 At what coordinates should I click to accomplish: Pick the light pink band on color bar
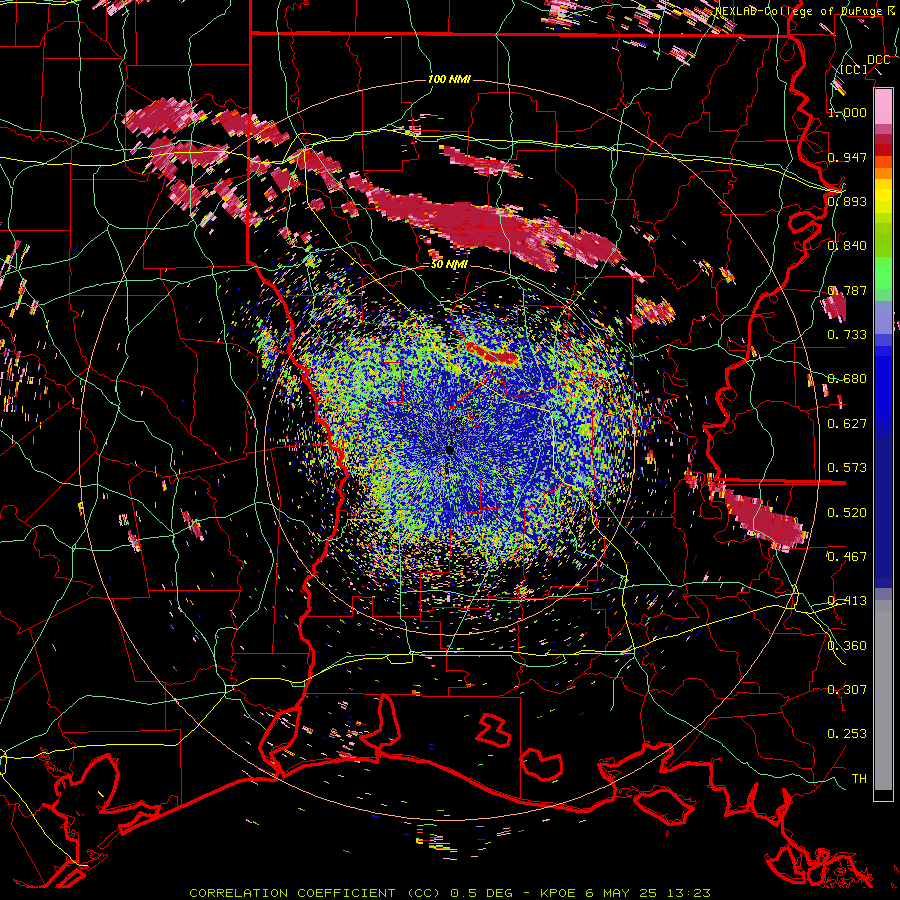883,106
